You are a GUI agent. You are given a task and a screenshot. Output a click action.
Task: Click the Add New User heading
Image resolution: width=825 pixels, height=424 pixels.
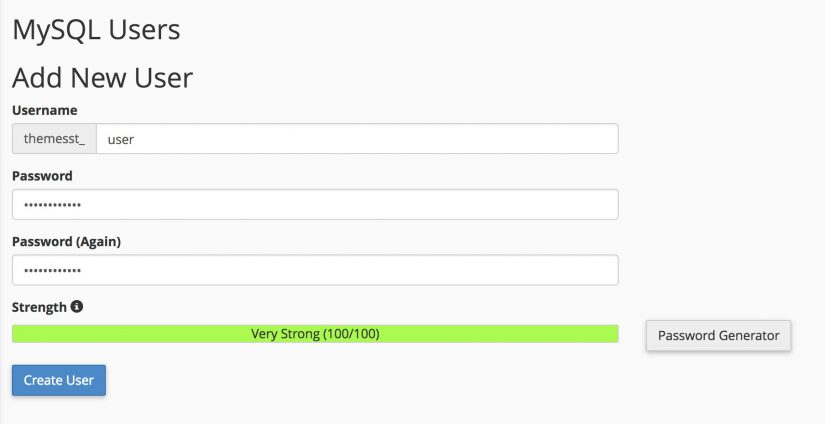pos(103,78)
